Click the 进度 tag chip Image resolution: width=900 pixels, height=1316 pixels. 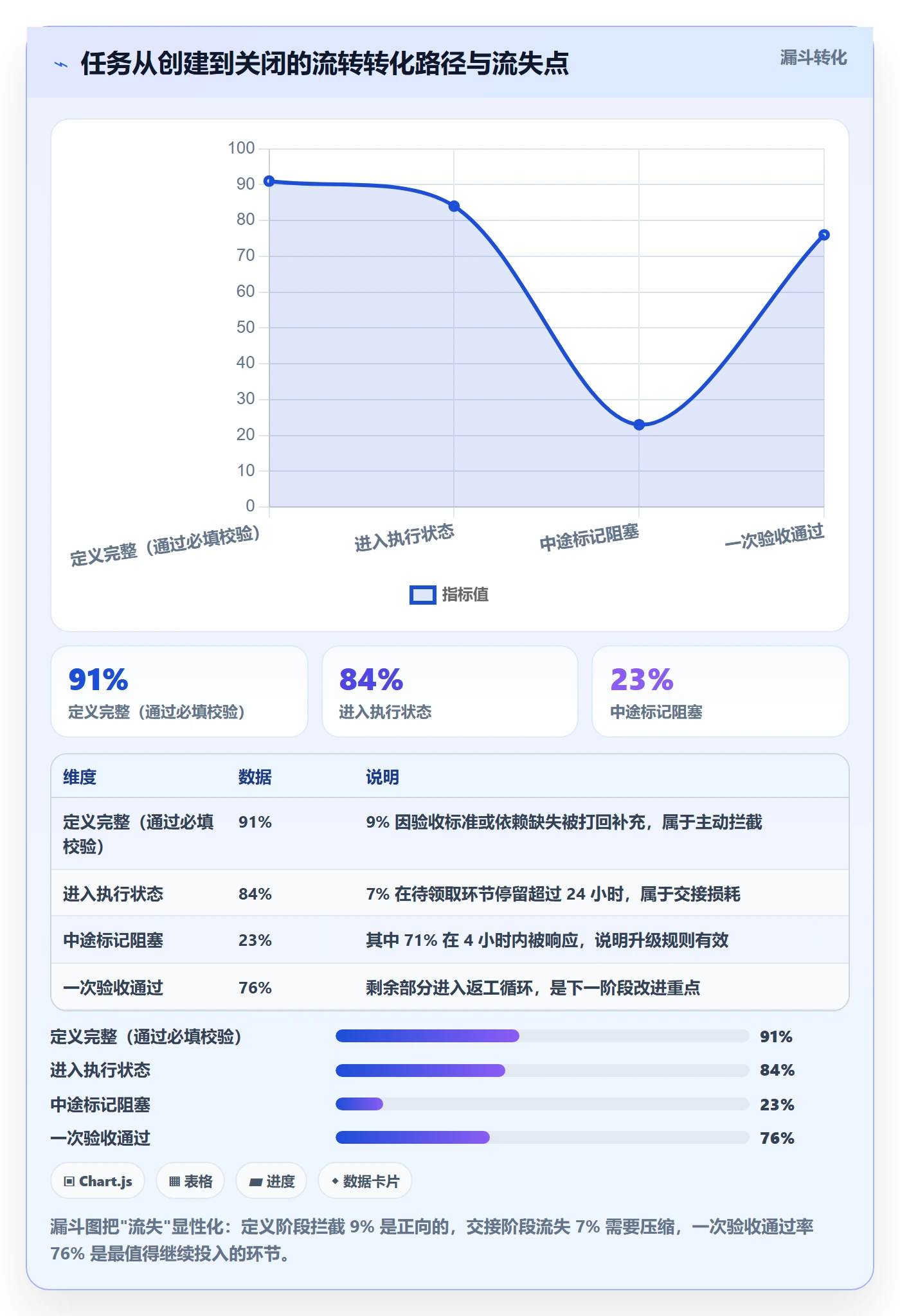[x=271, y=1181]
